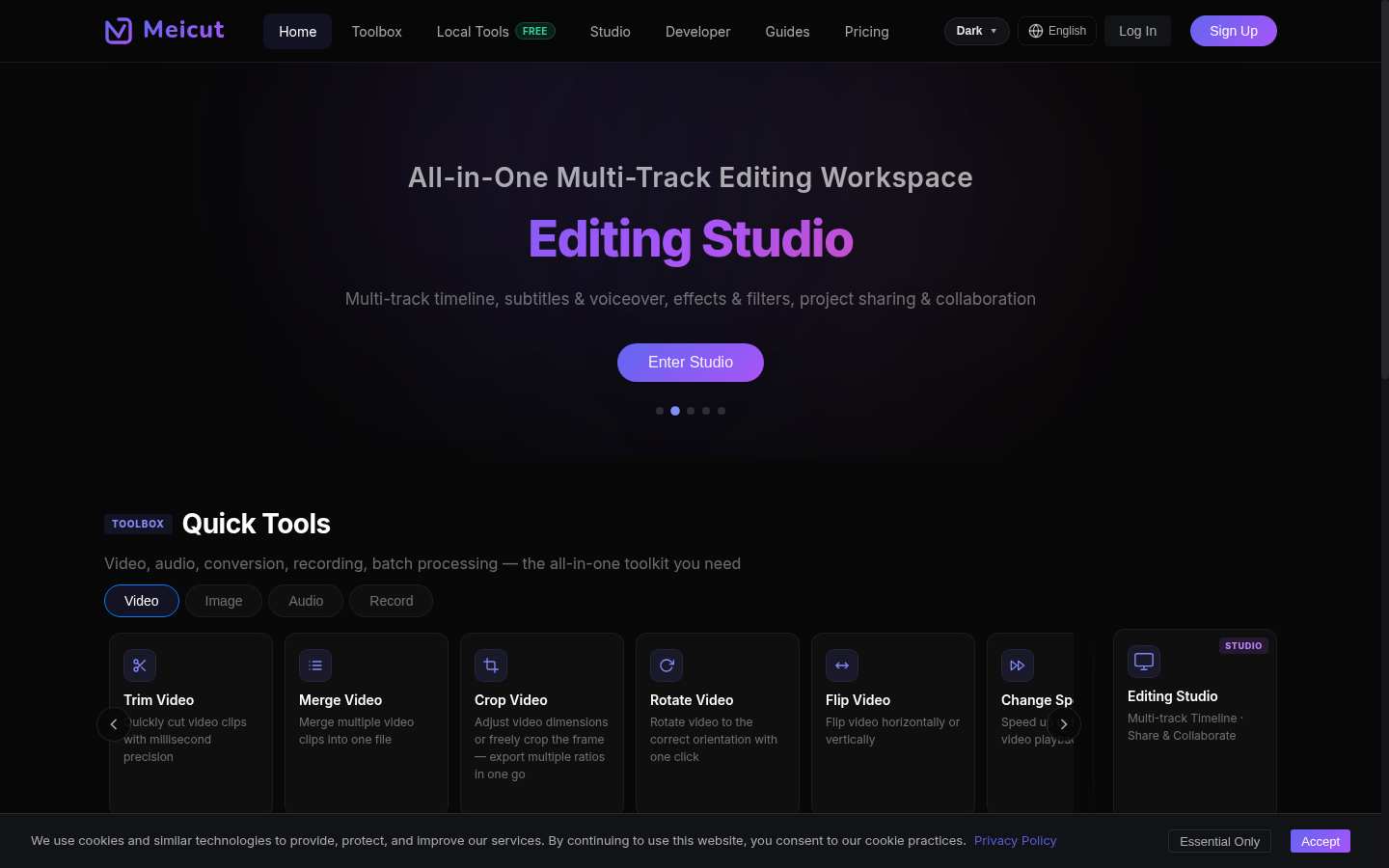Screen dimensions: 1389x868
Task: Click the TOOLBOX badge label
Action: (x=138, y=524)
